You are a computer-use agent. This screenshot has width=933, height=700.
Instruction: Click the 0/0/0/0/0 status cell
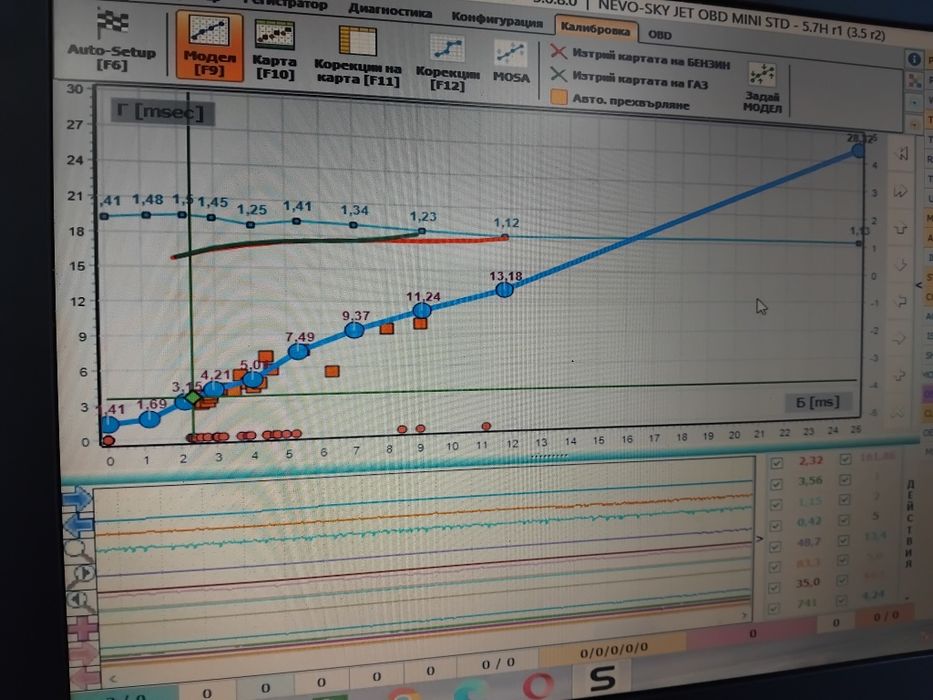(613, 651)
